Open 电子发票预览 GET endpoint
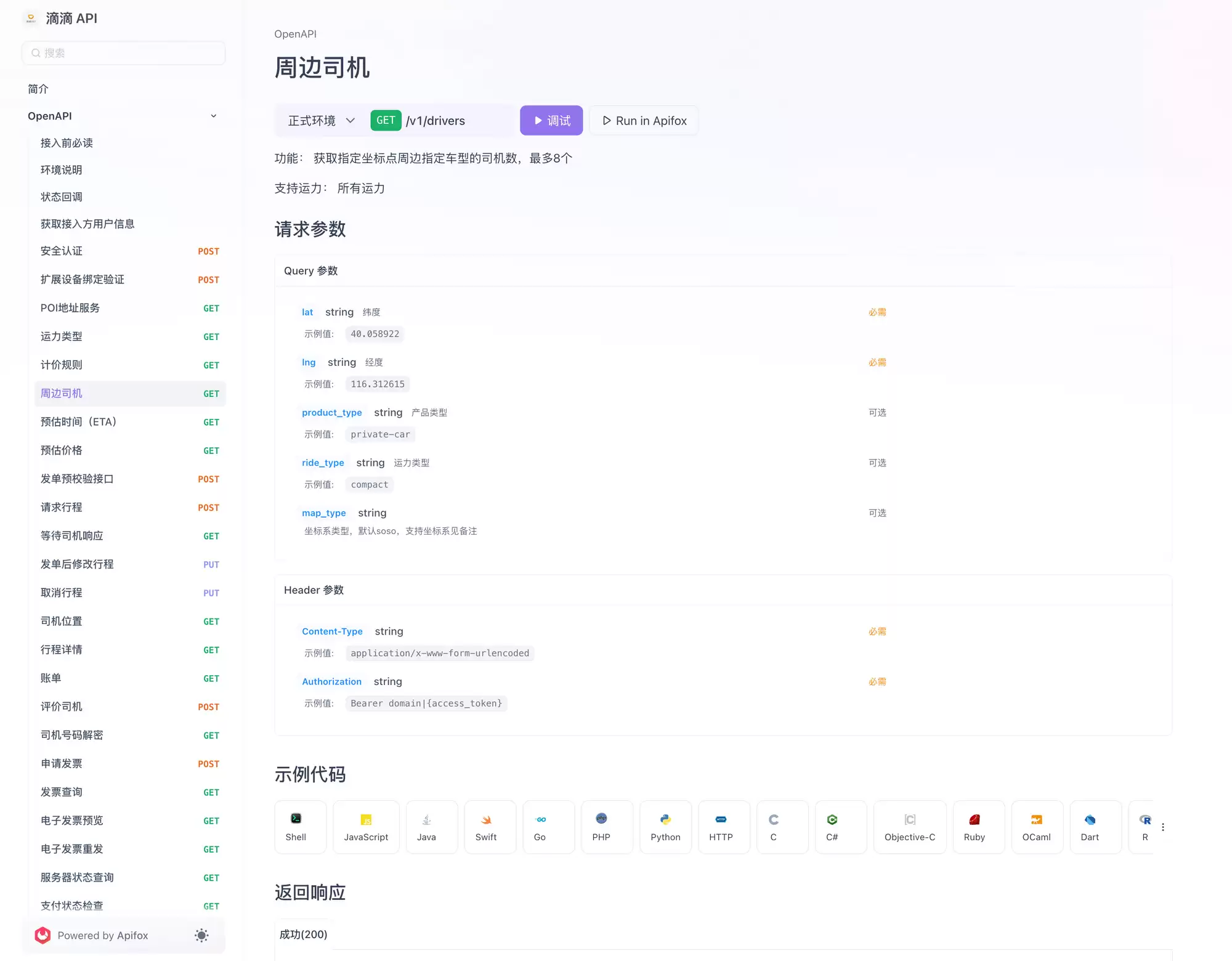Image resolution: width=1232 pixels, height=961 pixels. (x=130, y=821)
